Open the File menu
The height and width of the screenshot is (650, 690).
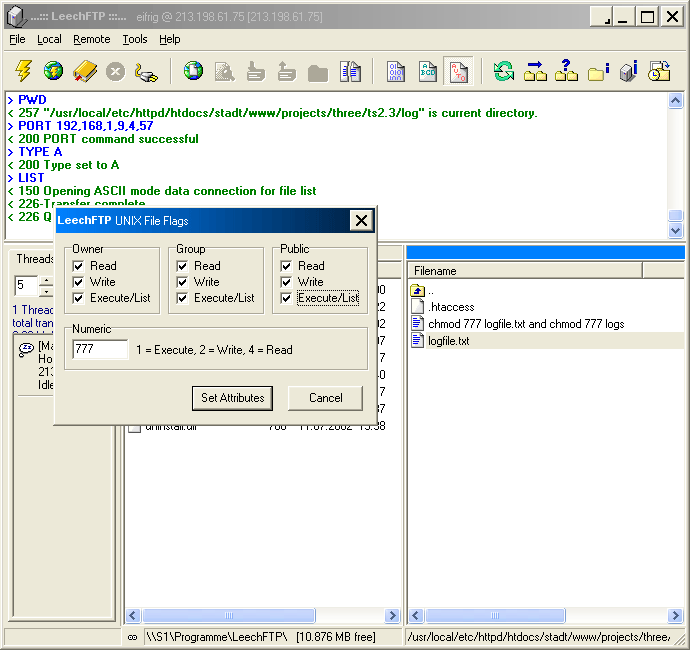pos(17,40)
